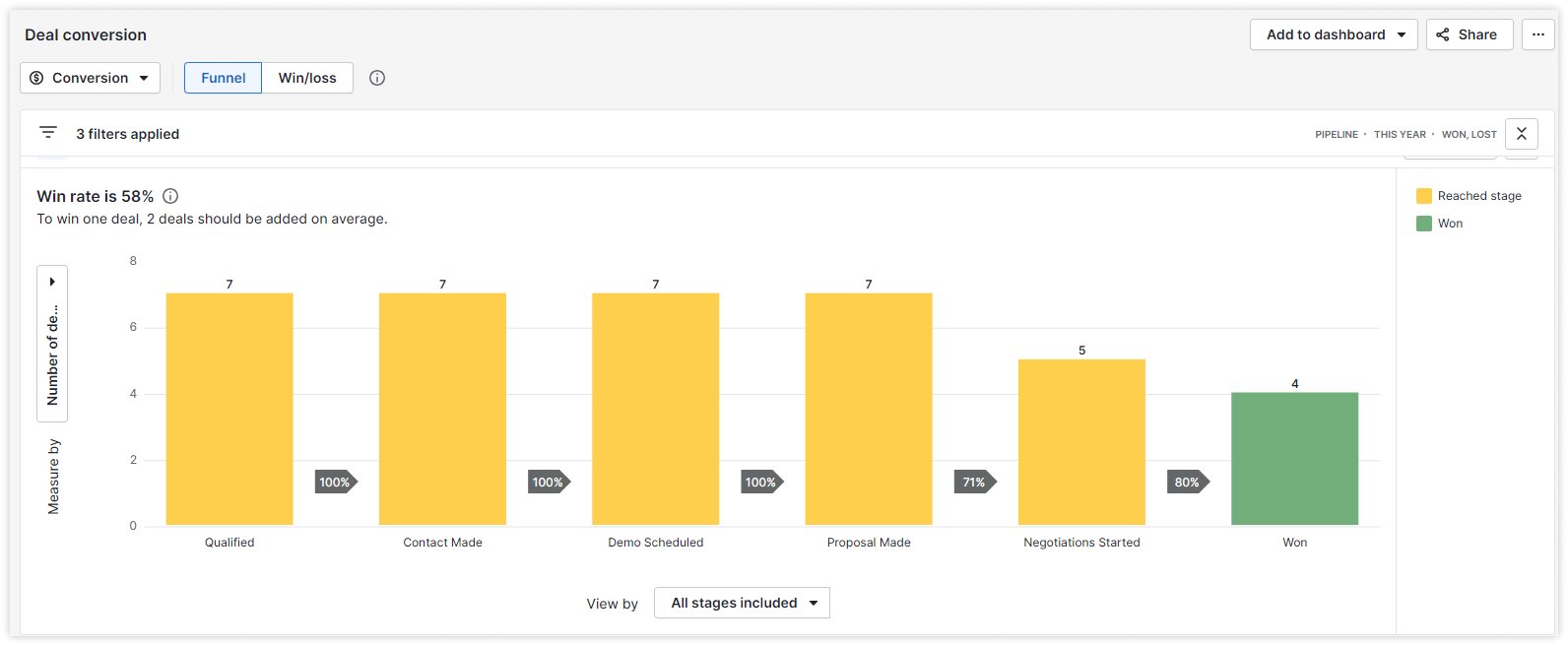Click the 100% badge after Qualified
The width and height of the screenshot is (1568, 646).
pyautogui.click(x=336, y=483)
